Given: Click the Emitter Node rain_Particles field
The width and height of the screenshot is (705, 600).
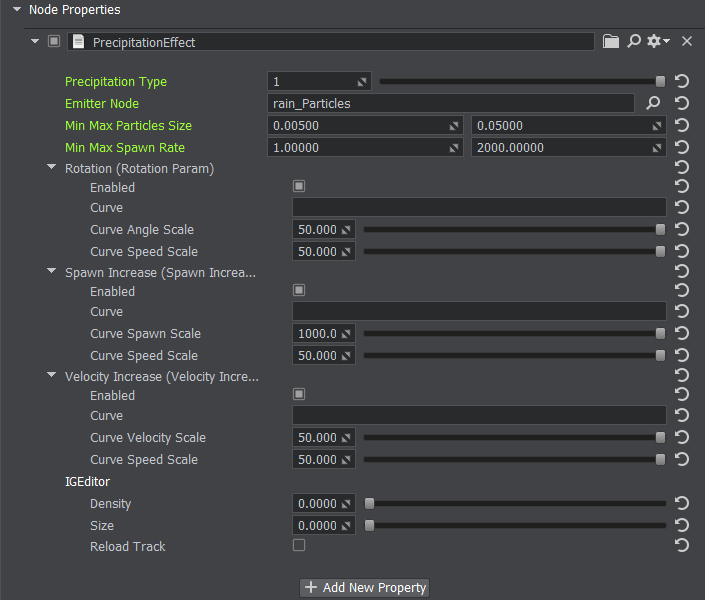Looking at the screenshot, I should coord(450,103).
